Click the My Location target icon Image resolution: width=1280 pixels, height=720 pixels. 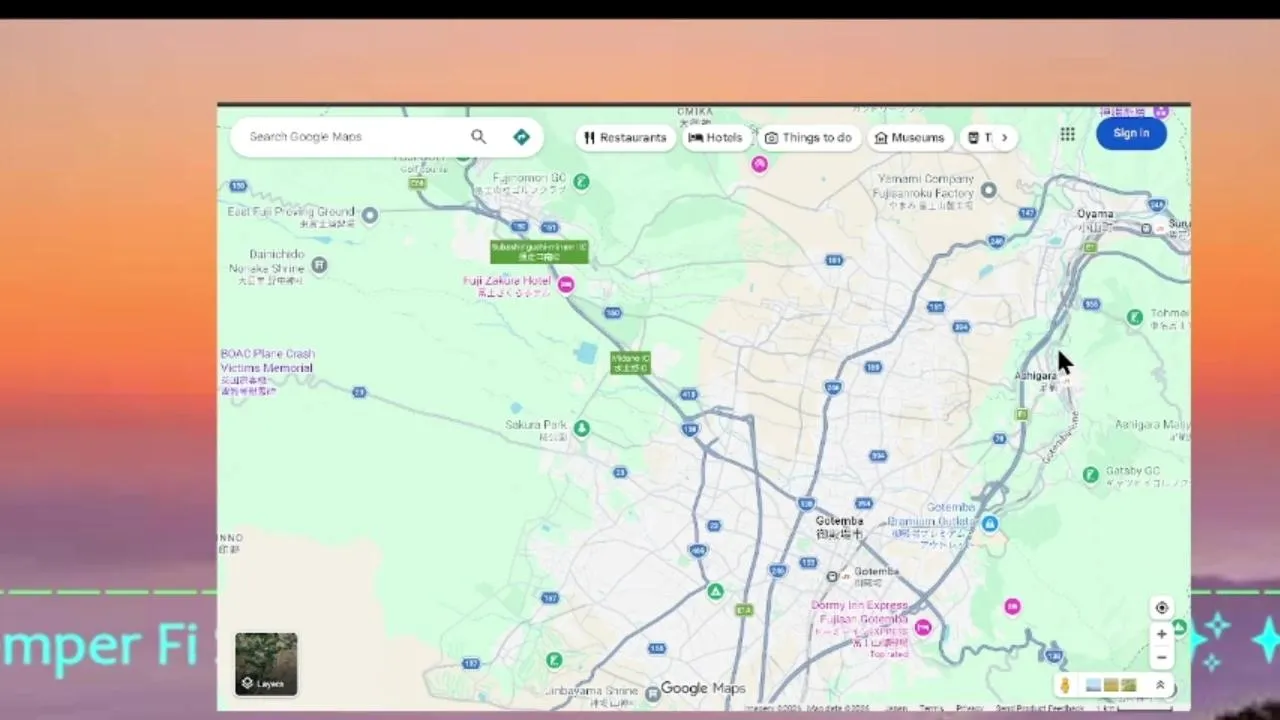(1161, 608)
